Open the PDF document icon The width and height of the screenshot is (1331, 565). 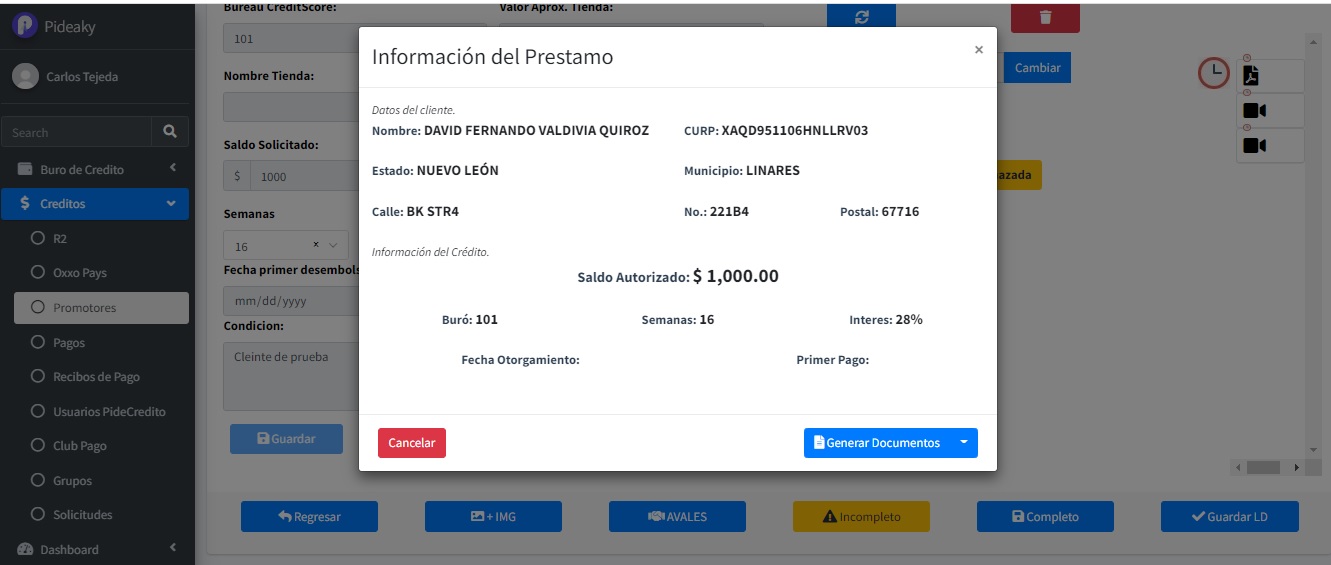[1251, 76]
